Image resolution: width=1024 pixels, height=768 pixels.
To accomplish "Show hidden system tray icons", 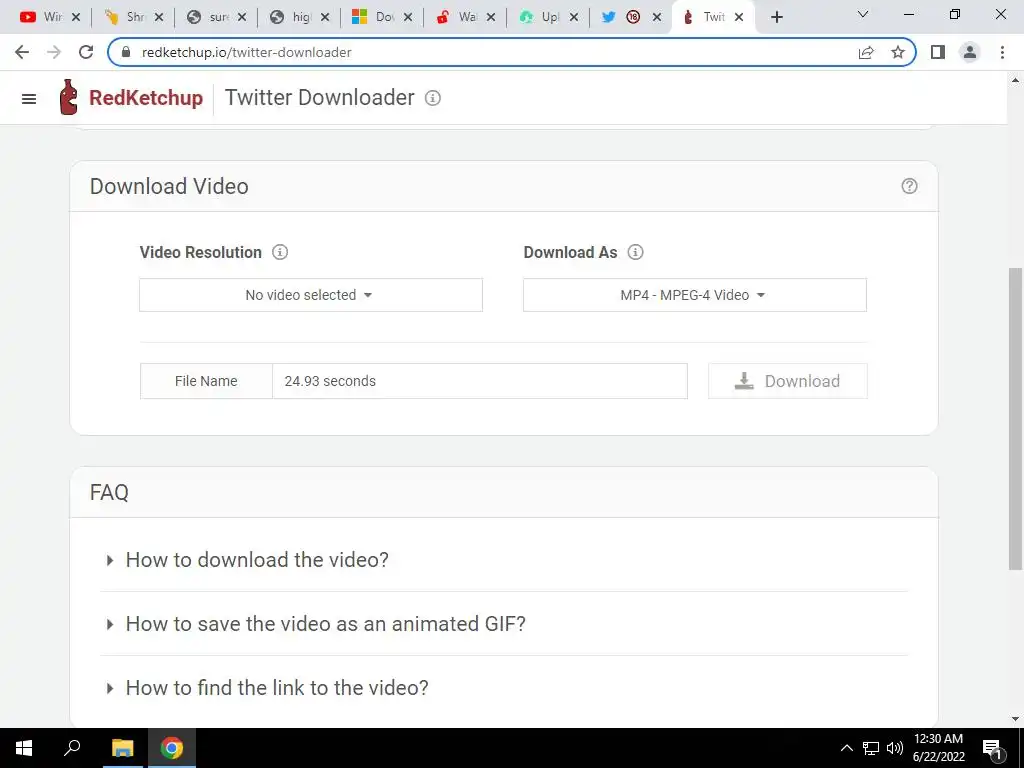I will pos(846,748).
